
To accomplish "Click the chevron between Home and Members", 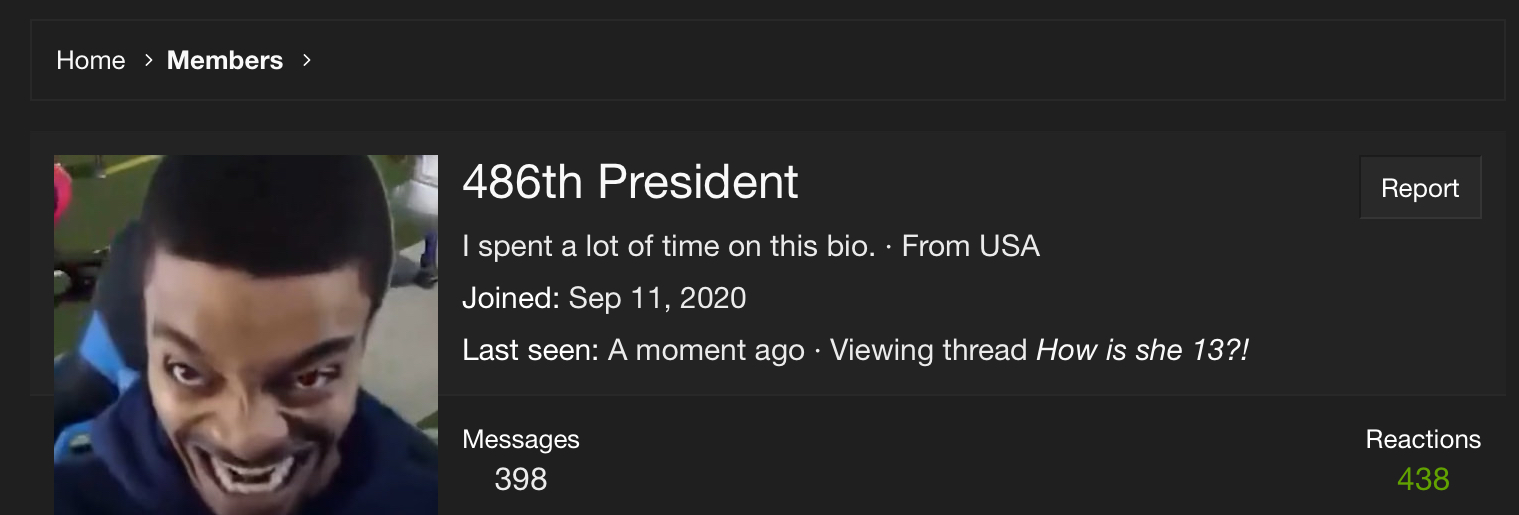I will (148, 60).
